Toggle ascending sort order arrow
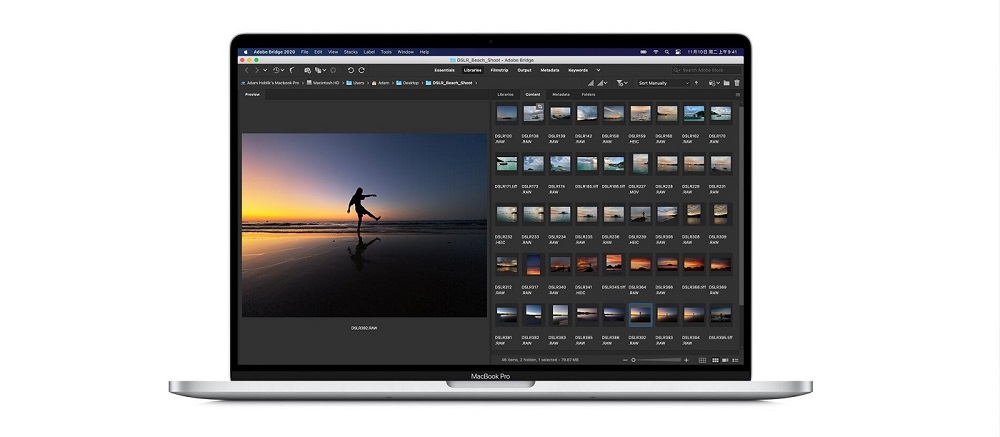 click(696, 83)
